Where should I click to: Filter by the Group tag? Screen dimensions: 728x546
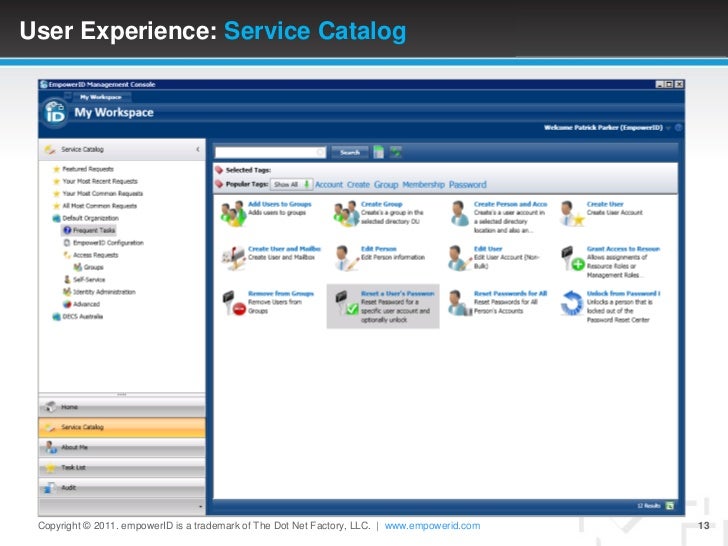click(386, 185)
